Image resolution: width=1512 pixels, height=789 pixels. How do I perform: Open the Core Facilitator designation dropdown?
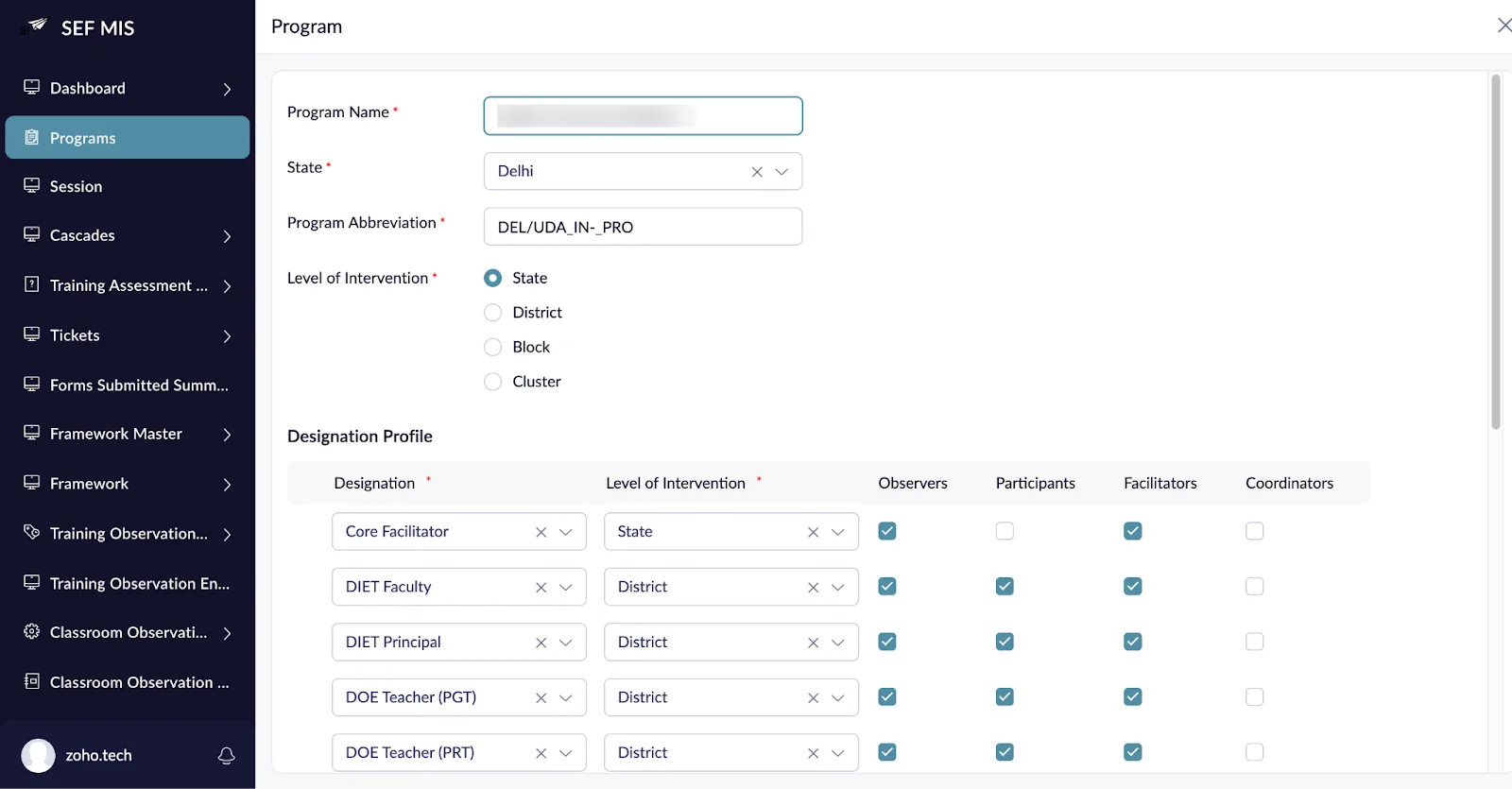click(x=566, y=532)
